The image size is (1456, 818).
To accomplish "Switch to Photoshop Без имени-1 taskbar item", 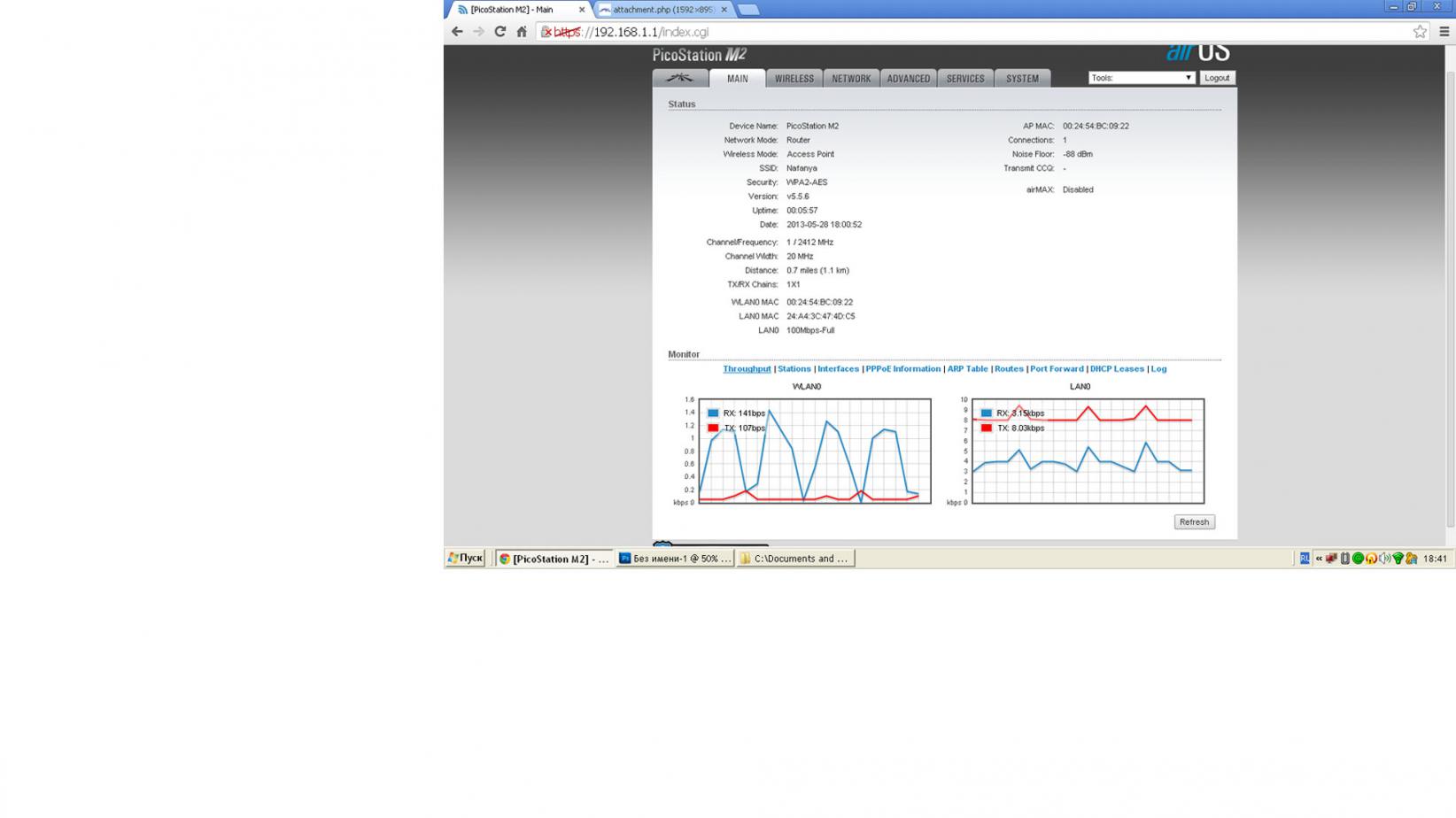I will (x=675, y=559).
